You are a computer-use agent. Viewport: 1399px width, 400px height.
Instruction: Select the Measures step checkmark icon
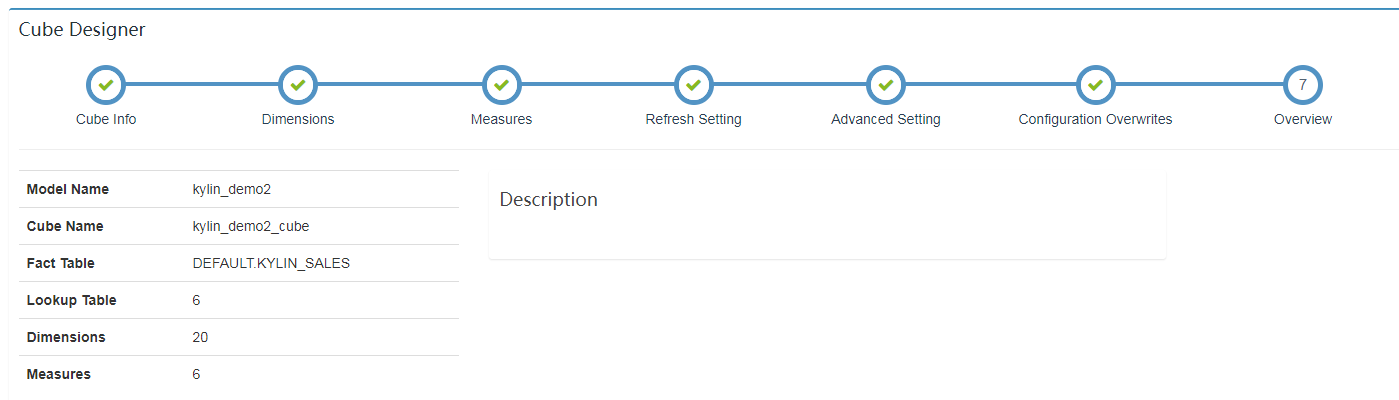click(501, 85)
